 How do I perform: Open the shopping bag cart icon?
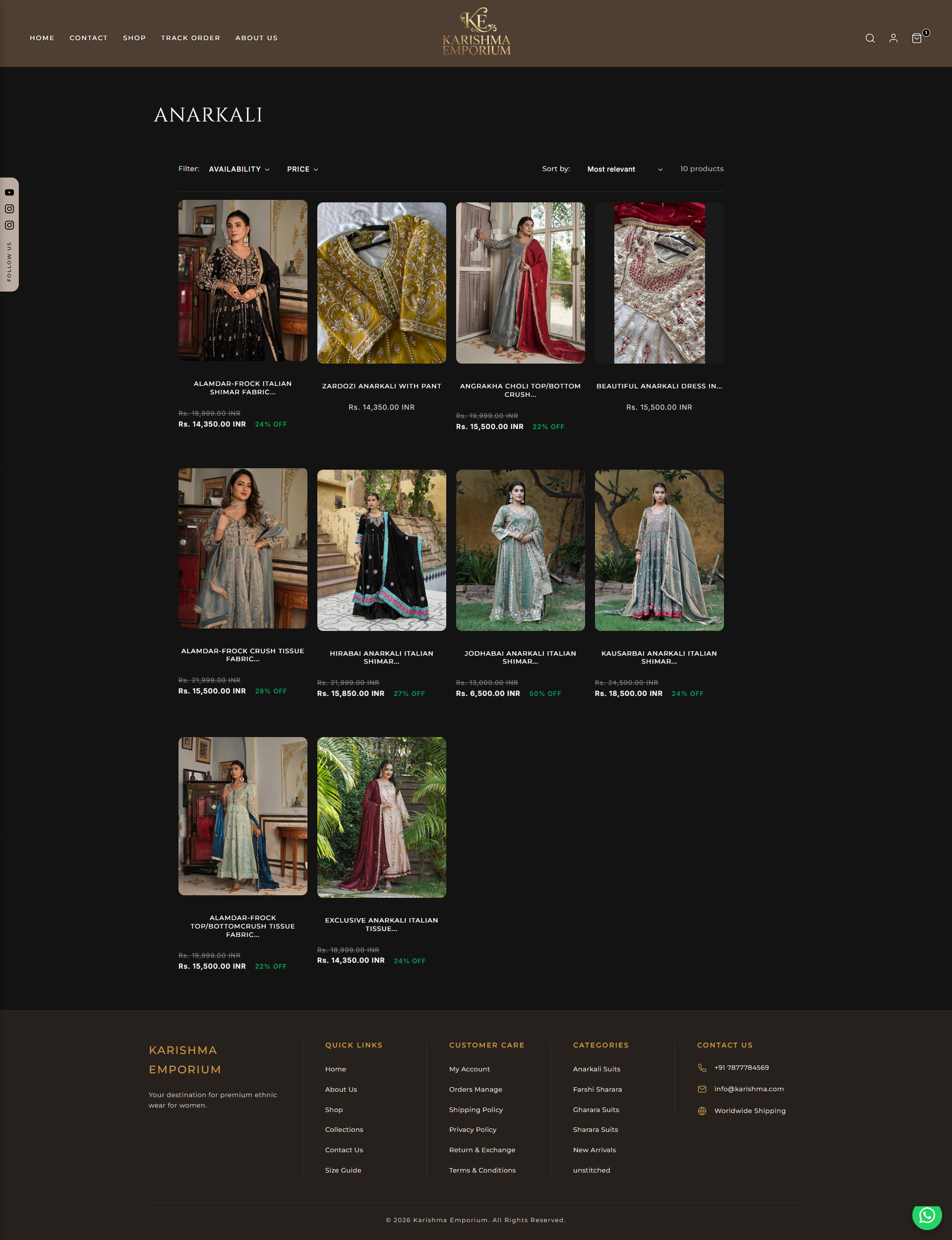coord(917,38)
